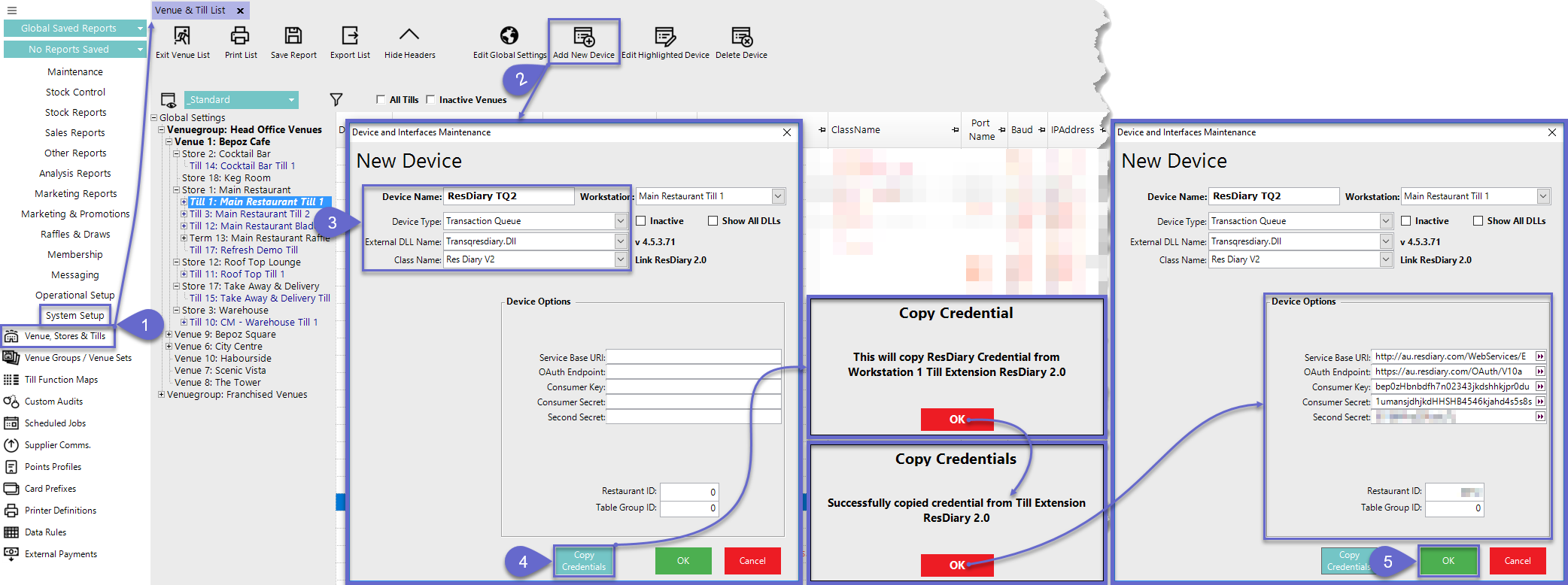Tick Show All DLLs in left New Device dialog
Screen dimensions: 1568x585
tap(713, 221)
